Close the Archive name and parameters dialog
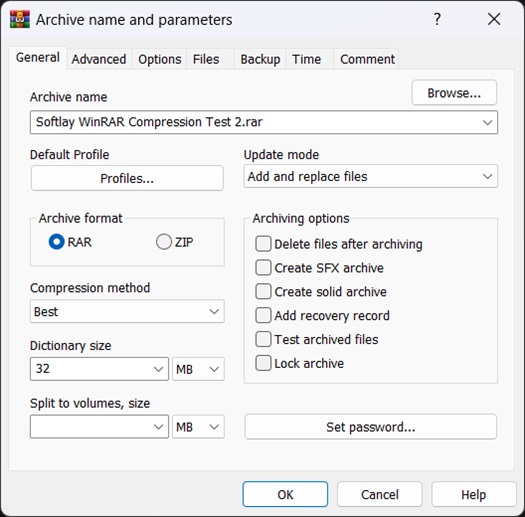The image size is (525, 517). click(494, 19)
